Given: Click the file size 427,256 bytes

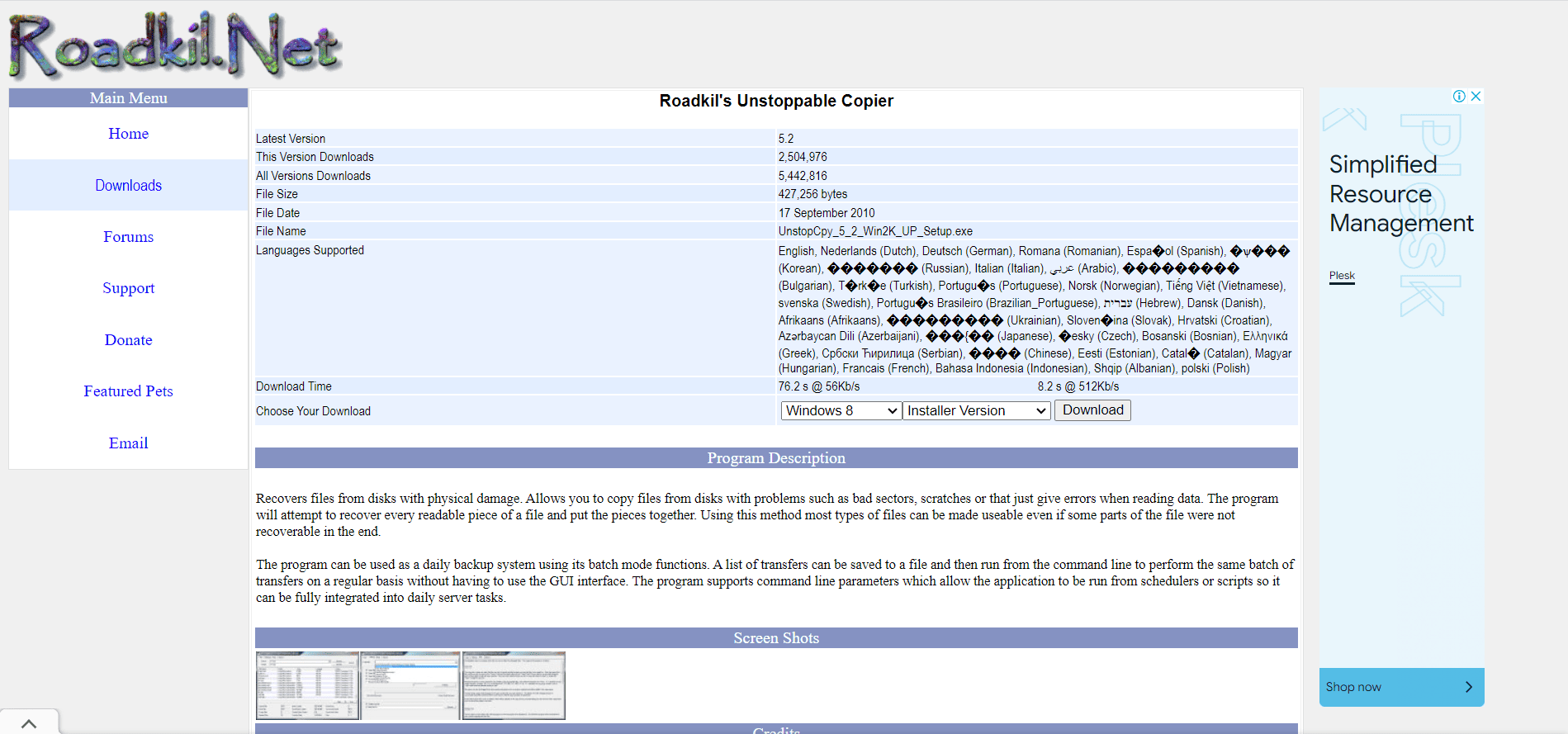Looking at the screenshot, I should point(812,194).
